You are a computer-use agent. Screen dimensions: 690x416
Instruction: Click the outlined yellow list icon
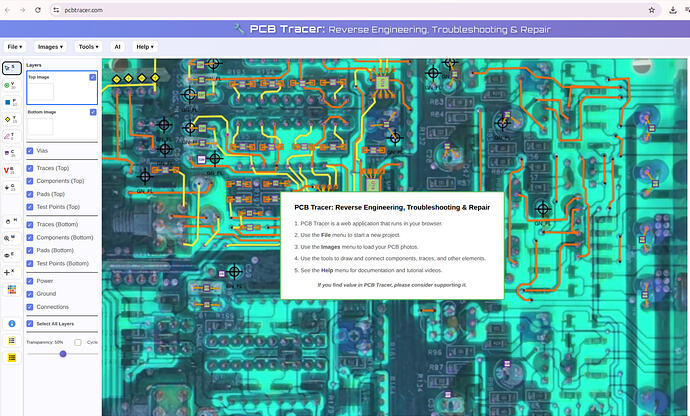12,341
